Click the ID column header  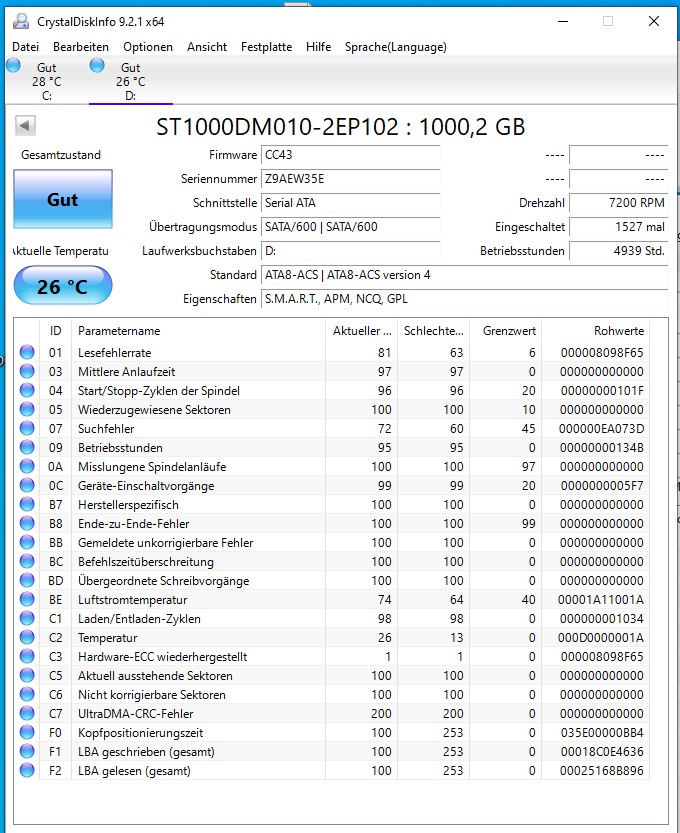pyautogui.click(x=55, y=331)
